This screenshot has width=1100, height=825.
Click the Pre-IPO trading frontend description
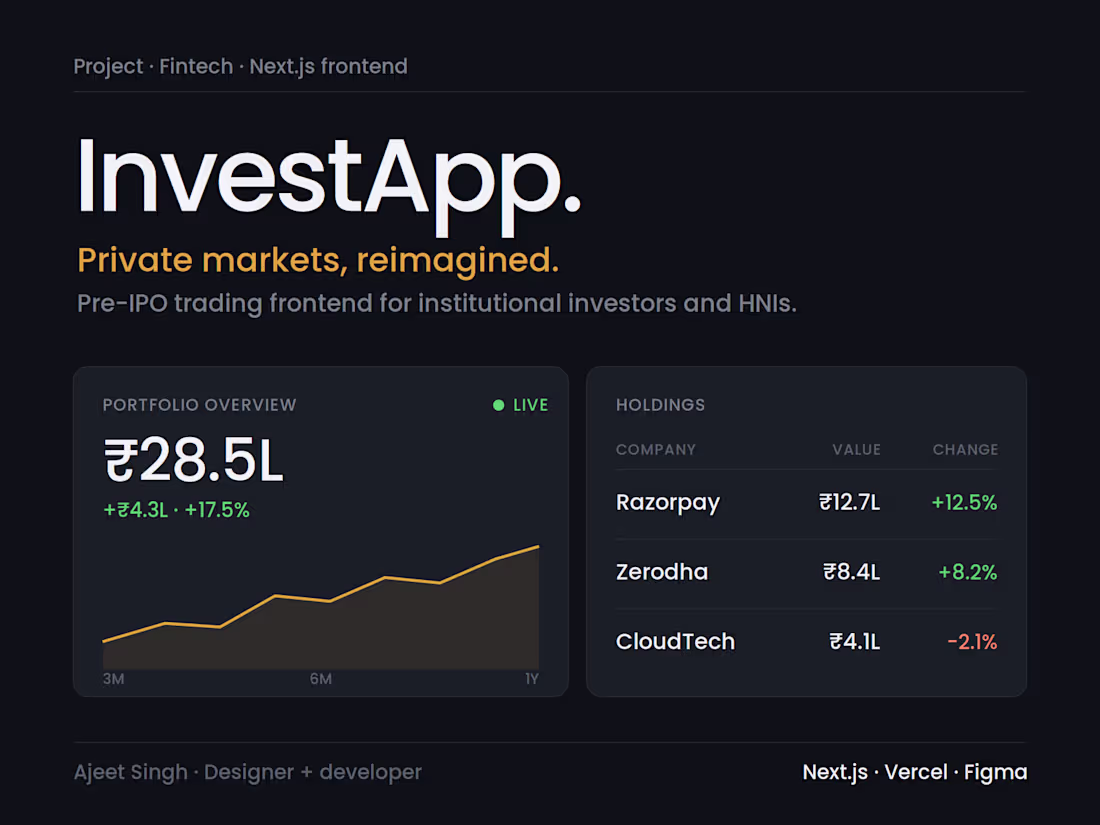436,304
